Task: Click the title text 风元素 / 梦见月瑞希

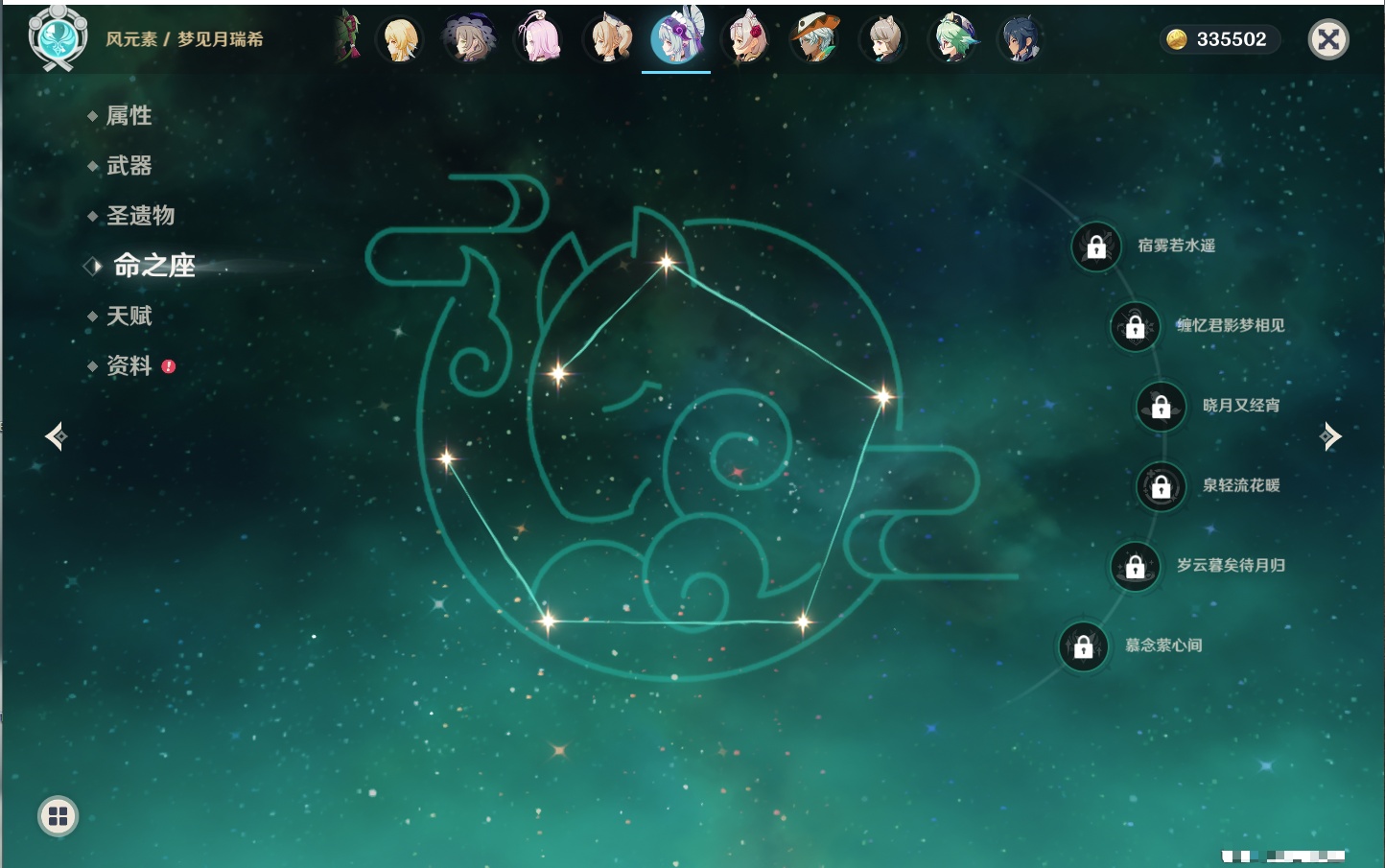Action: (x=184, y=39)
